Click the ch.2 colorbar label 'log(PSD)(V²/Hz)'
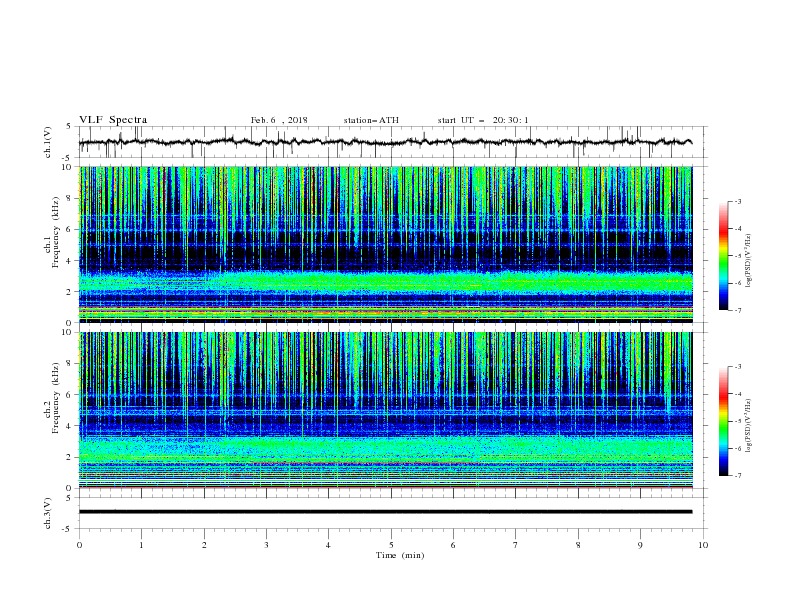Screen dimensions: 792x612 (x=749, y=426)
